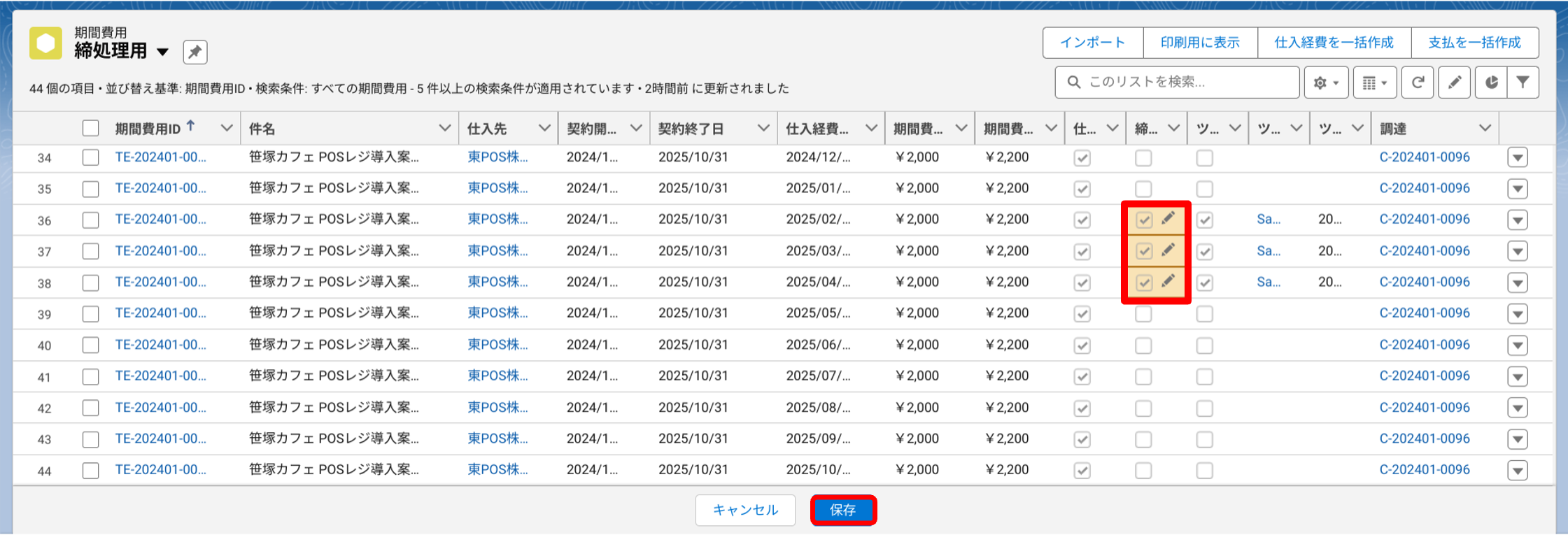The image size is (1568, 535).
Task: Show charts with the pie chart icon
Action: click(1491, 83)
